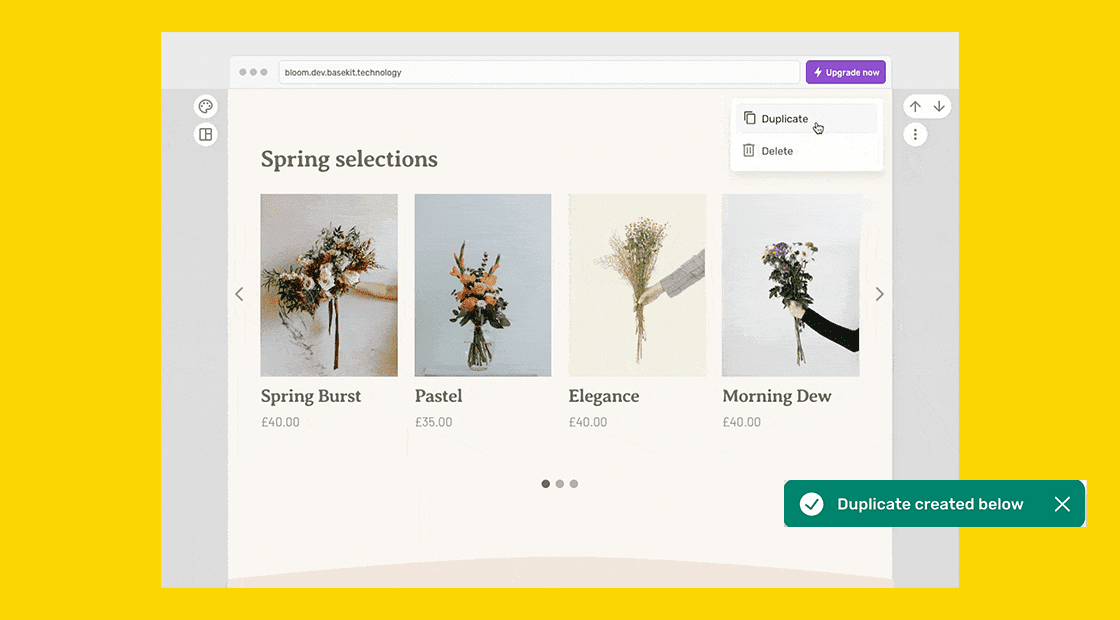Viewport: 1120px width, 620px height.
Task: Select the Elegance bouquet image
Action: point(637,285)
